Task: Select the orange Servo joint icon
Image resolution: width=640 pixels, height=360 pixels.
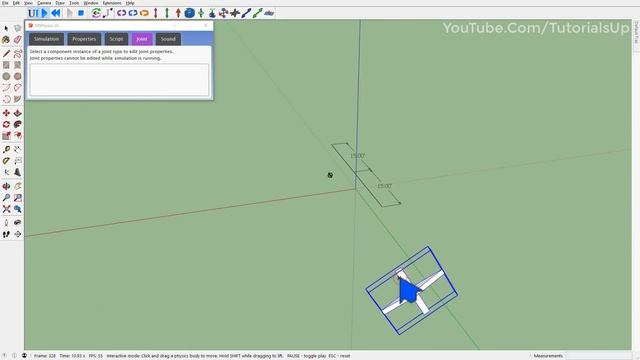Action: 144,13
